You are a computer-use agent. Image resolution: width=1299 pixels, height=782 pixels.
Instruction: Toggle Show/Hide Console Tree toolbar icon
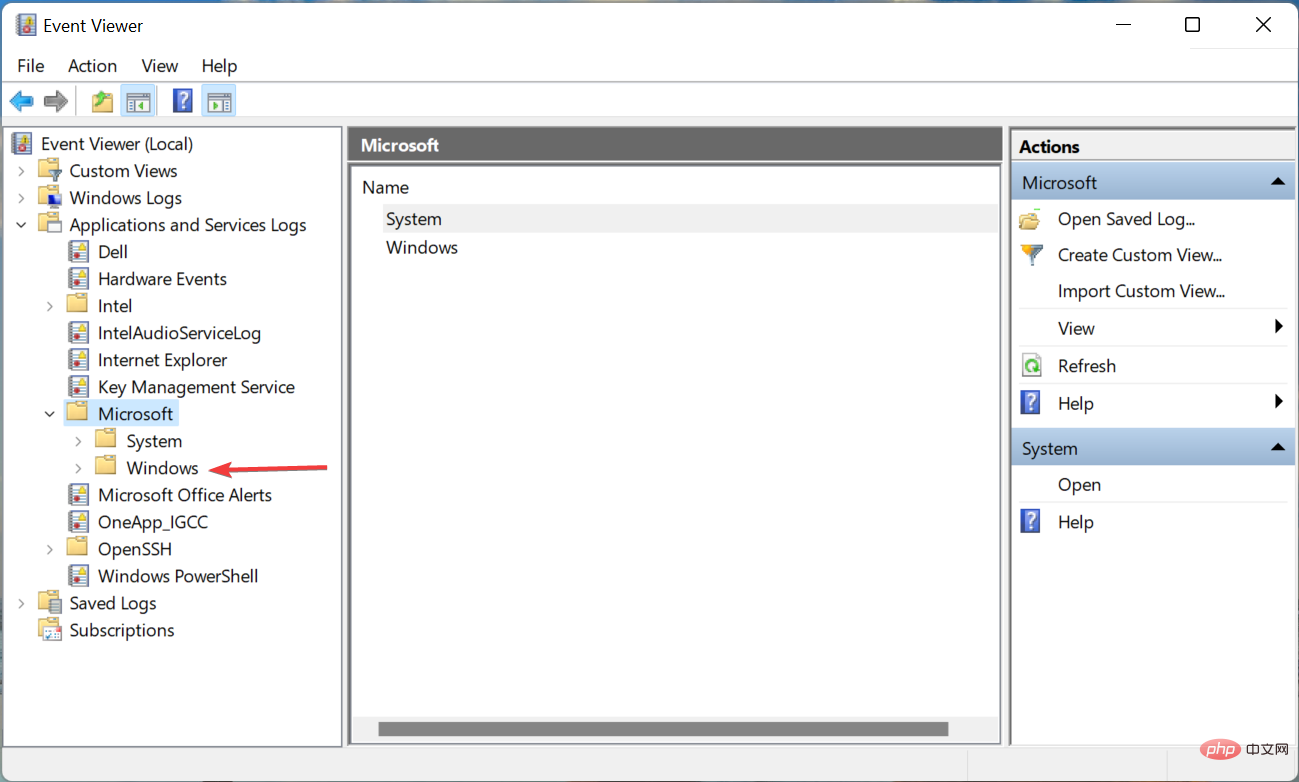pyautogui.click(x=138, y=101)
